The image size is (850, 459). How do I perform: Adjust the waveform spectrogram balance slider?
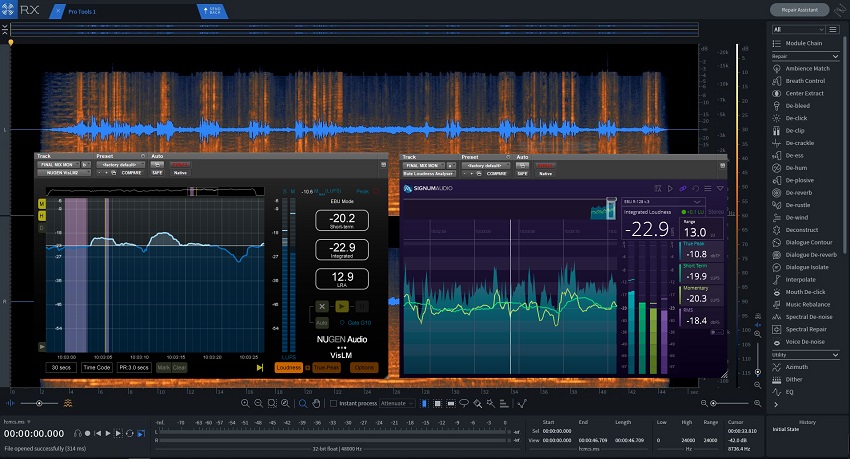pyautogui.click(x=39, y=403)
